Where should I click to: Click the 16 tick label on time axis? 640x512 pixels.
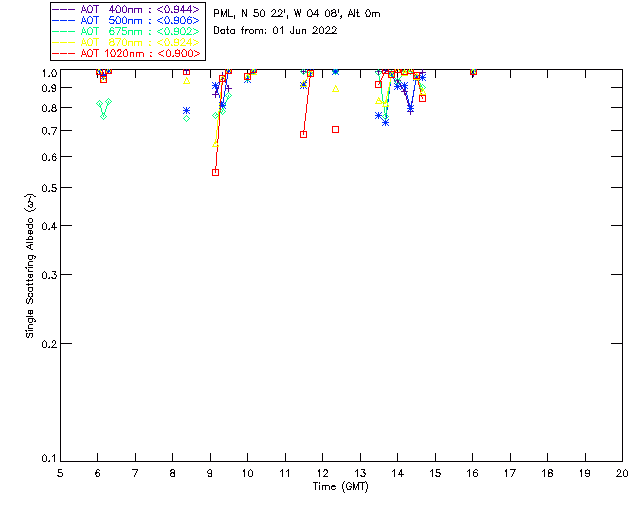pos(472,473)
